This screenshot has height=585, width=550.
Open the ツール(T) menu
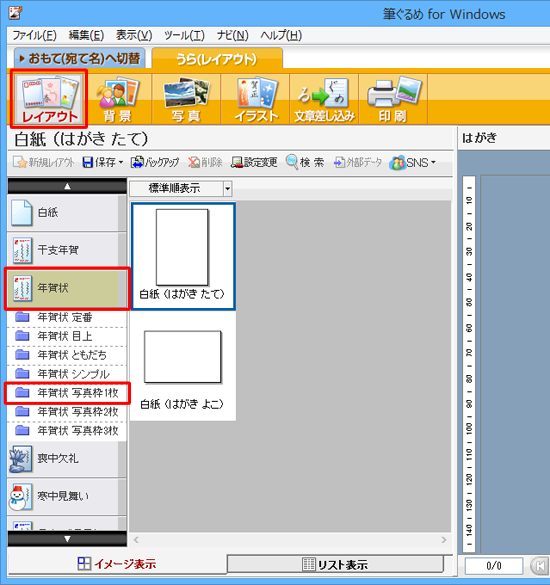click(x=185, y=35)
